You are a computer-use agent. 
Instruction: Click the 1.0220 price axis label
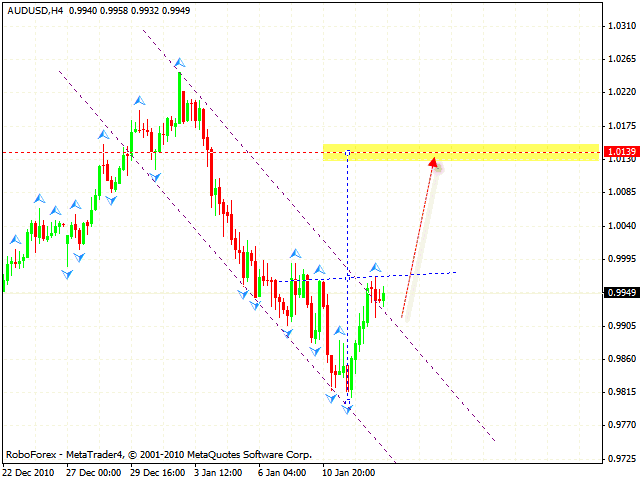(622, 92)
